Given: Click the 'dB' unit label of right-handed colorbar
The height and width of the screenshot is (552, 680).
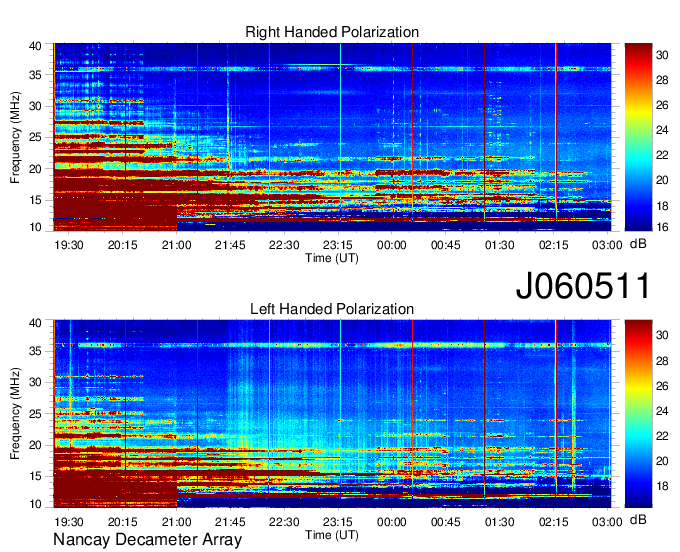Looking at the screenshot, I should (x=638, y=244).
